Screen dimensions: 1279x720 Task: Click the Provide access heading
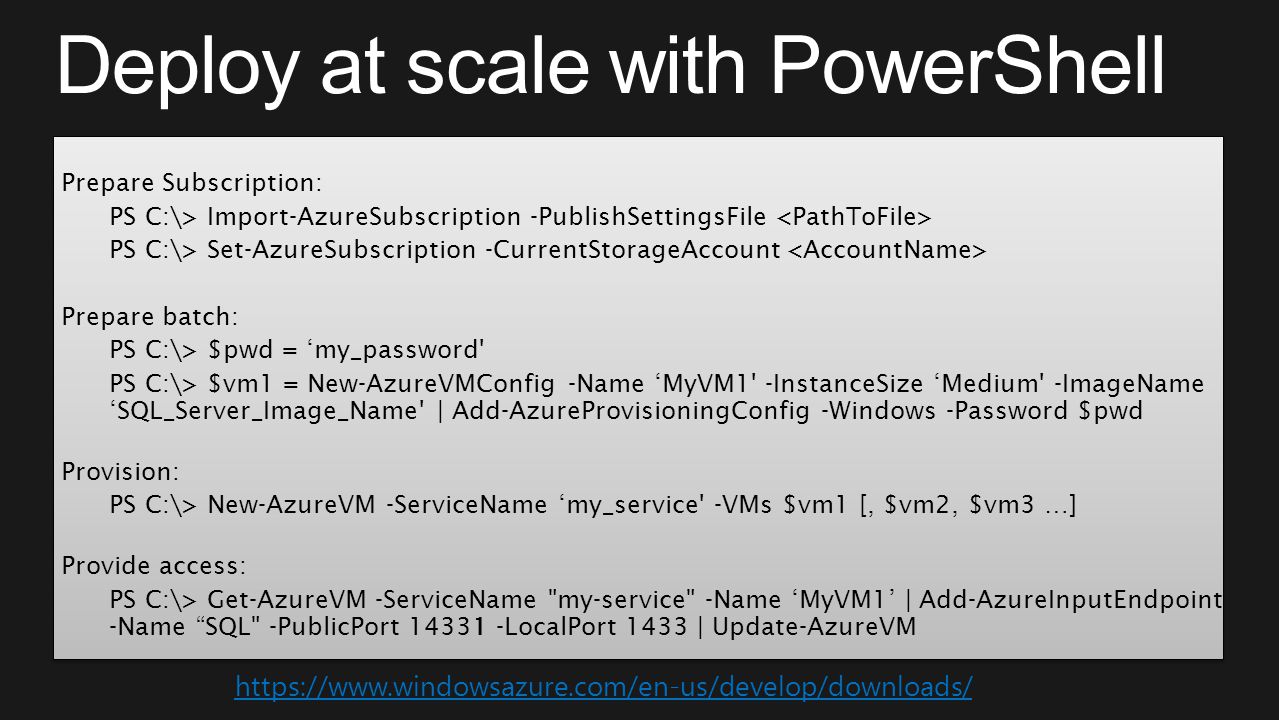tap(154, 567)
